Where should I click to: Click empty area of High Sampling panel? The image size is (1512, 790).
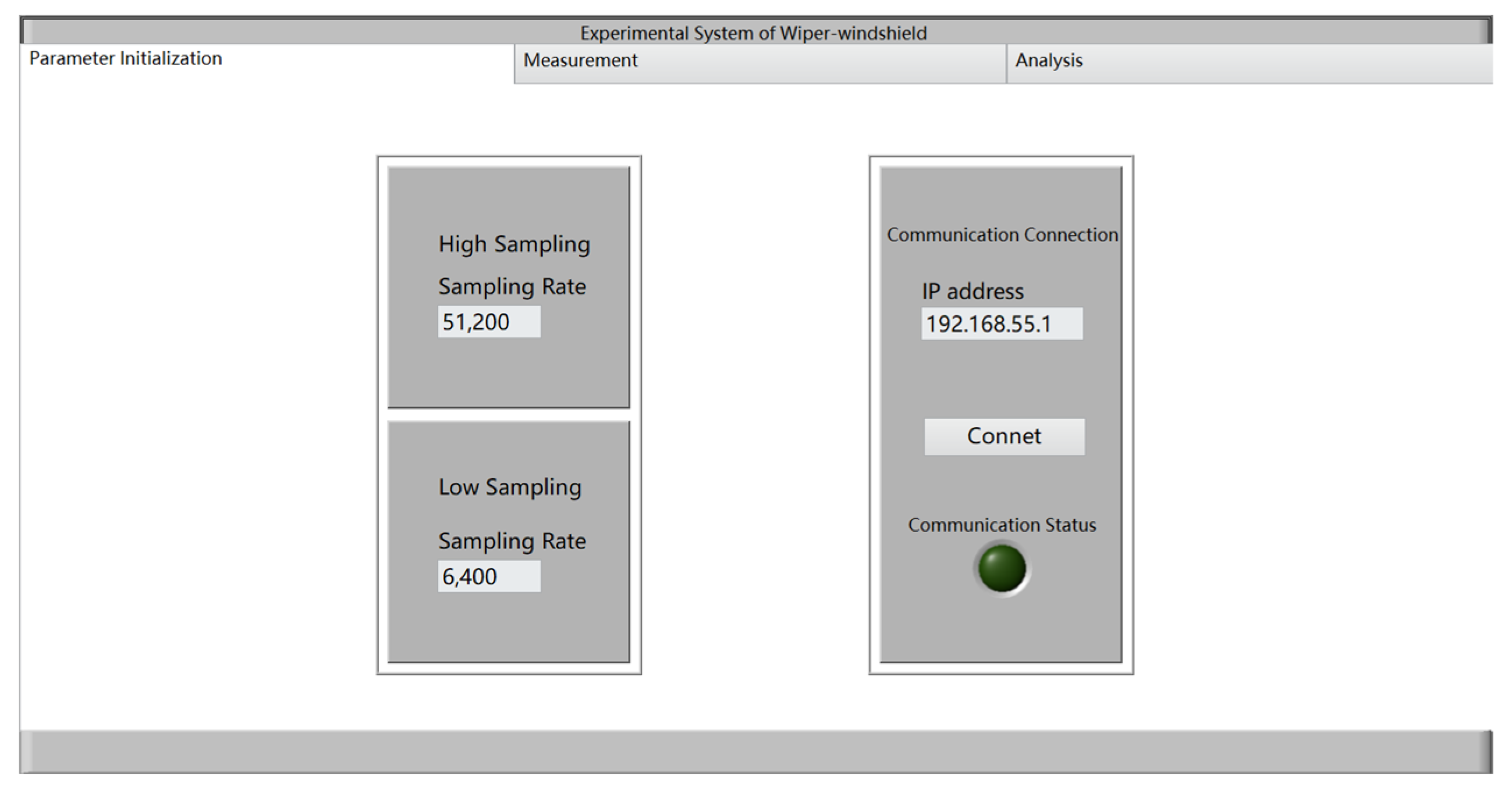[x=509, y=372]
